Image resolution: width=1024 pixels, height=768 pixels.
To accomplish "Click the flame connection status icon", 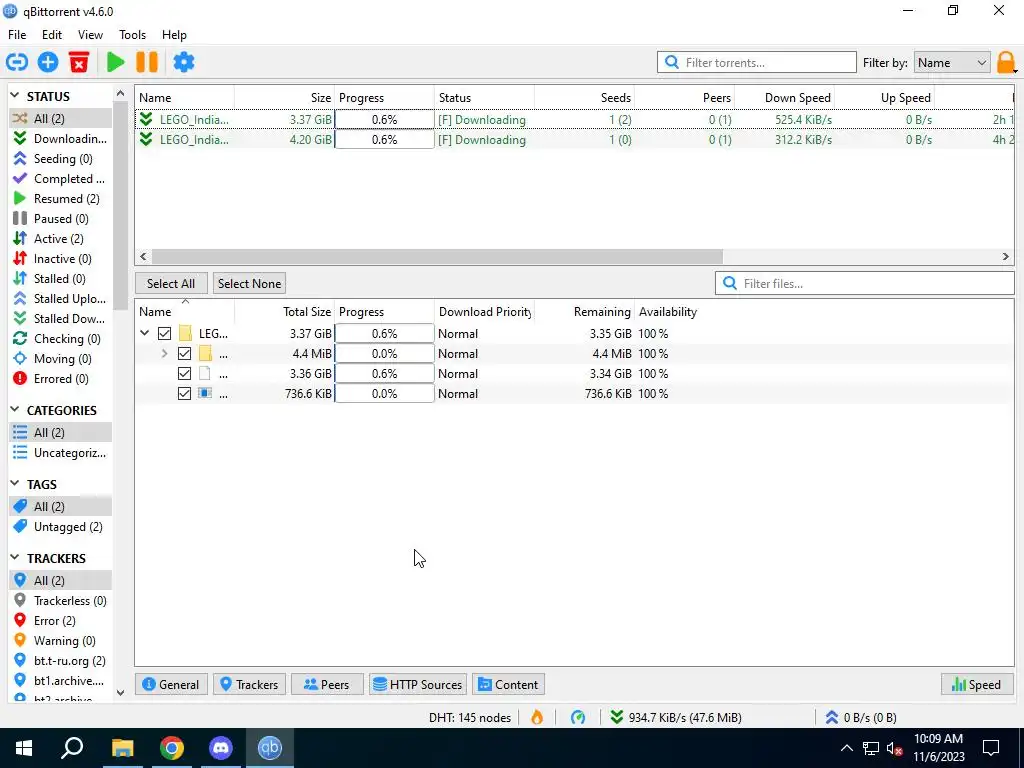I will pos(537,718).
